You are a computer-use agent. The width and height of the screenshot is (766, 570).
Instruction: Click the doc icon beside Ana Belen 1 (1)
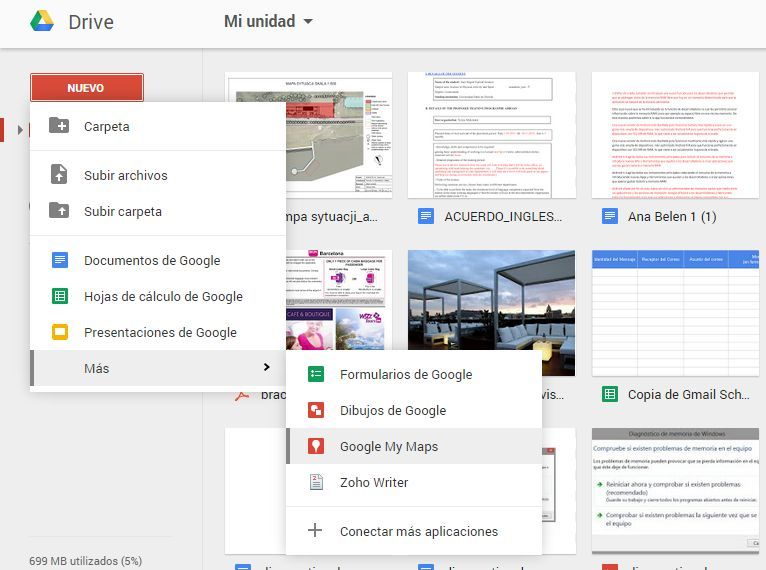click(x=610, y=216)
